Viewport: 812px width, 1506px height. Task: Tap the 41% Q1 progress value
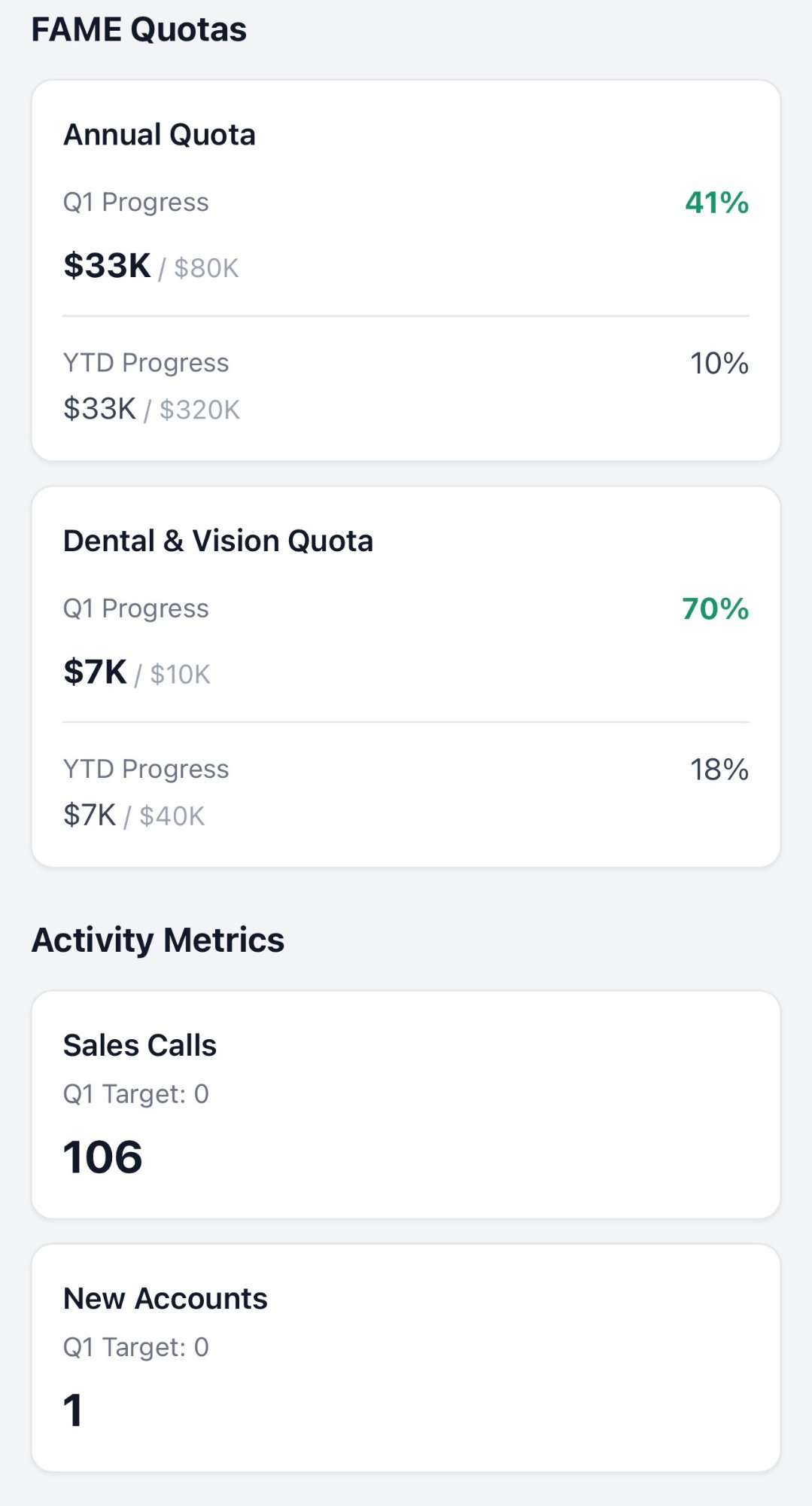pos(716,203)
